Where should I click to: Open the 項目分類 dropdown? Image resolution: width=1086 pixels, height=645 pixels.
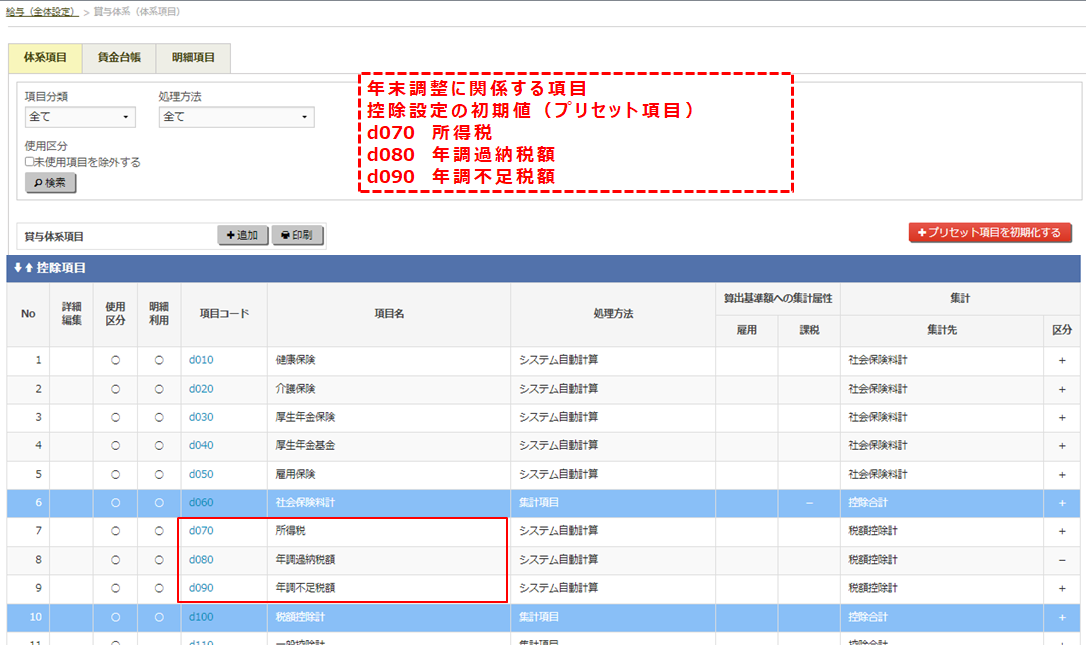[x=80, y=117]
